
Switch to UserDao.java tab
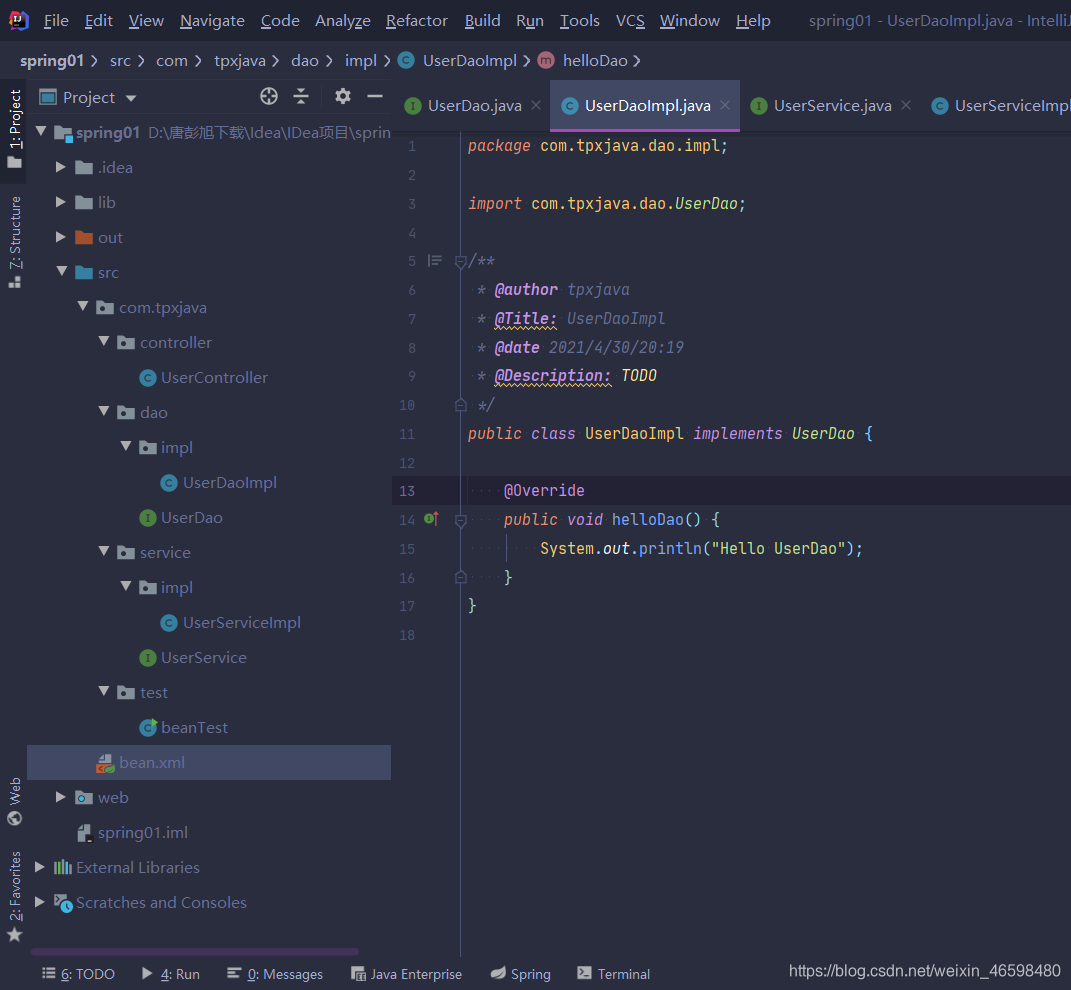pyautogui.click(x=475, y=106)
